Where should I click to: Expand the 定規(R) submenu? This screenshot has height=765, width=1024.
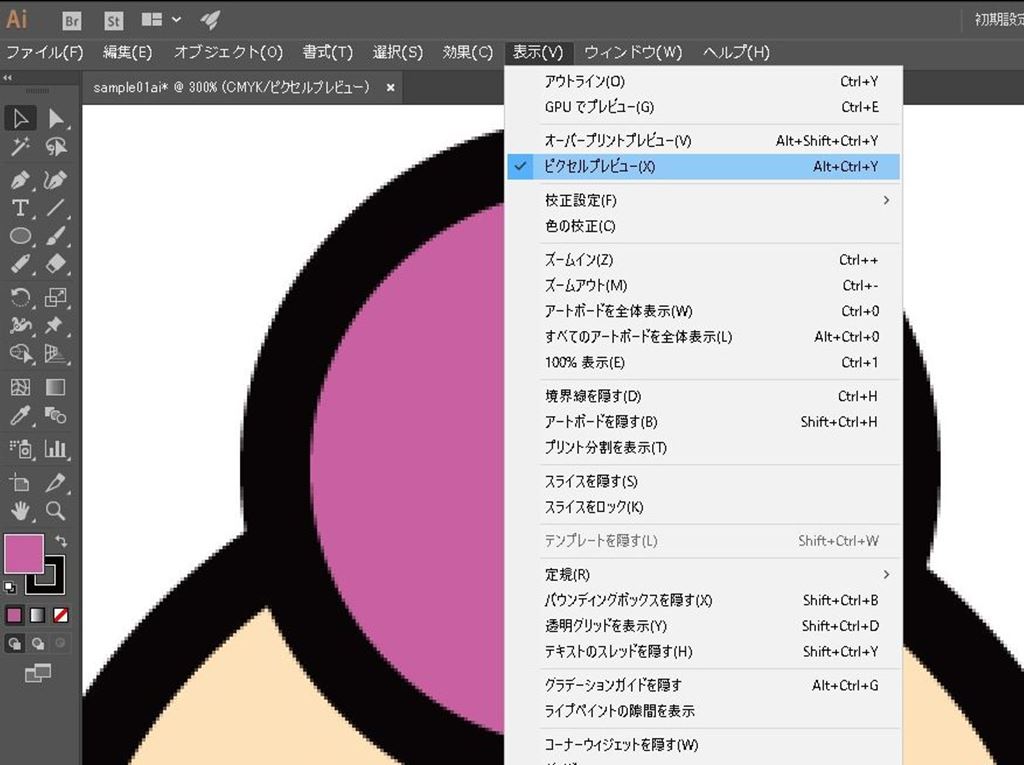[567, 575]
